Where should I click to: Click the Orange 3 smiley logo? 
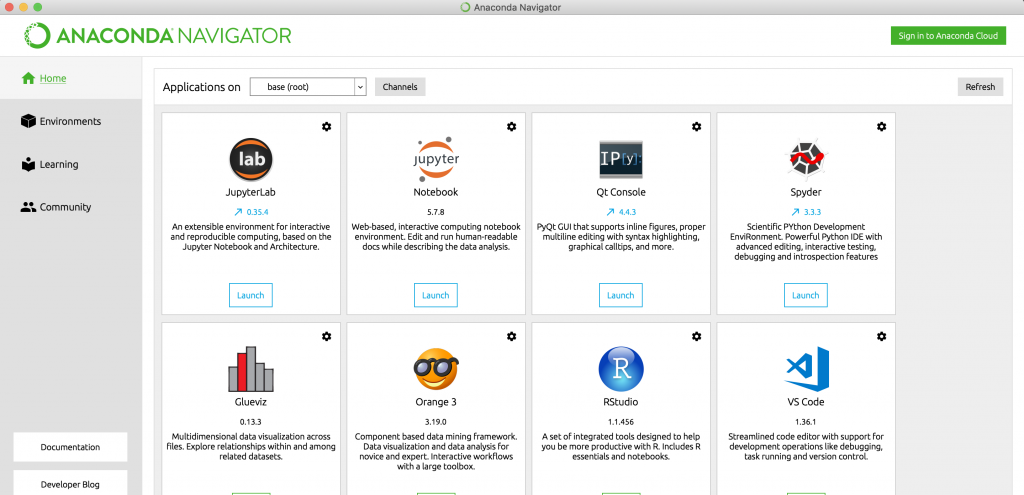click(x=436, y=369)
